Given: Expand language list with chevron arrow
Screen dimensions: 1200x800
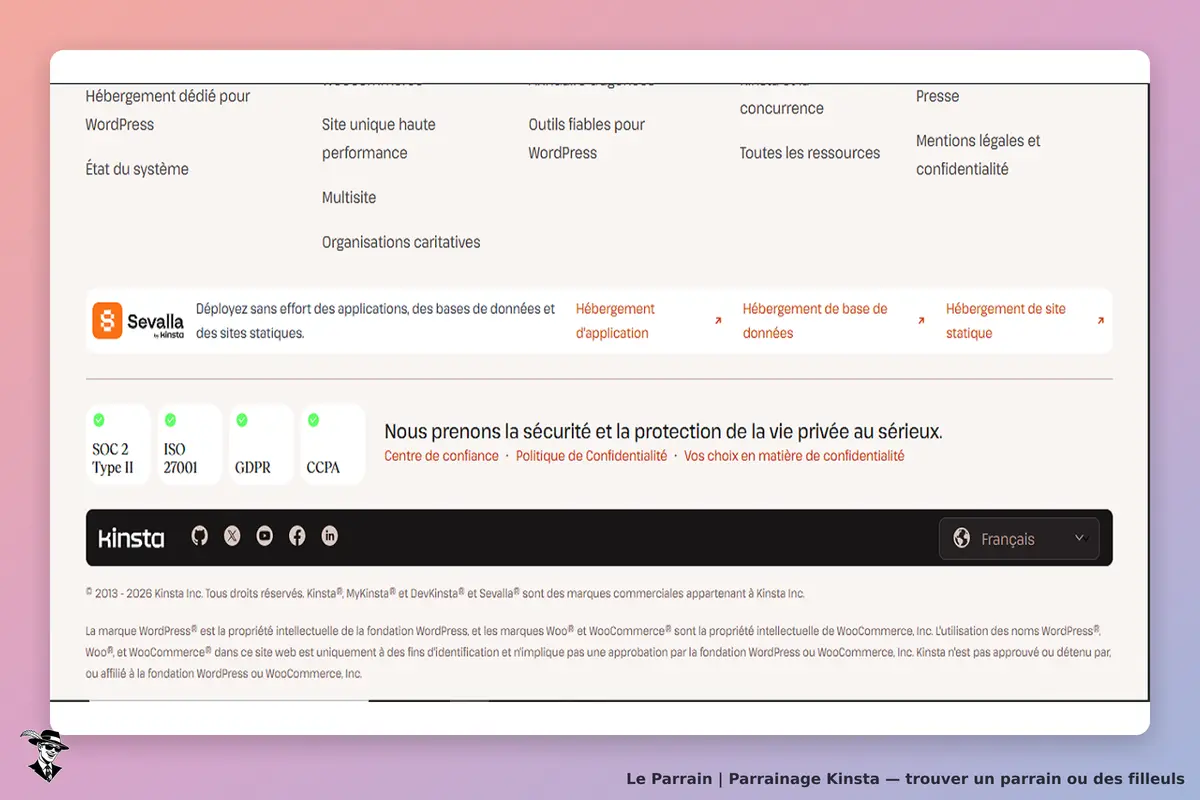Looking at the screenshot, I should tap(1079, 538).
